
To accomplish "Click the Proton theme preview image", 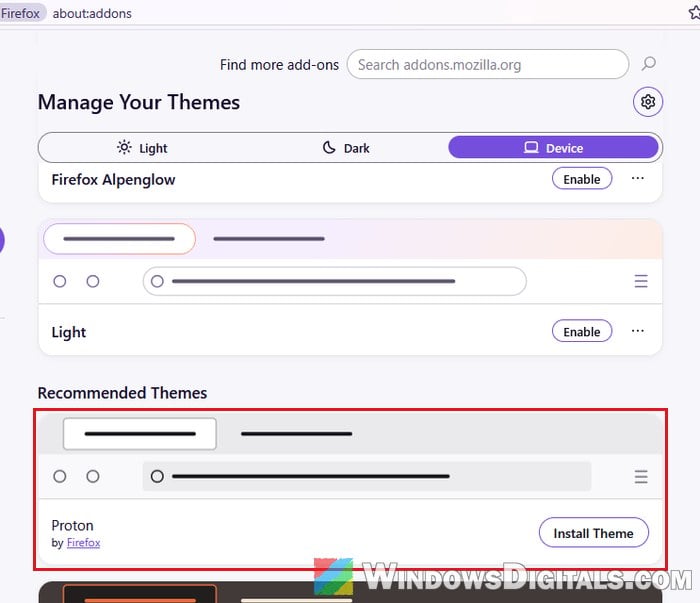I will pyautogui.click(x=350, y=456).
